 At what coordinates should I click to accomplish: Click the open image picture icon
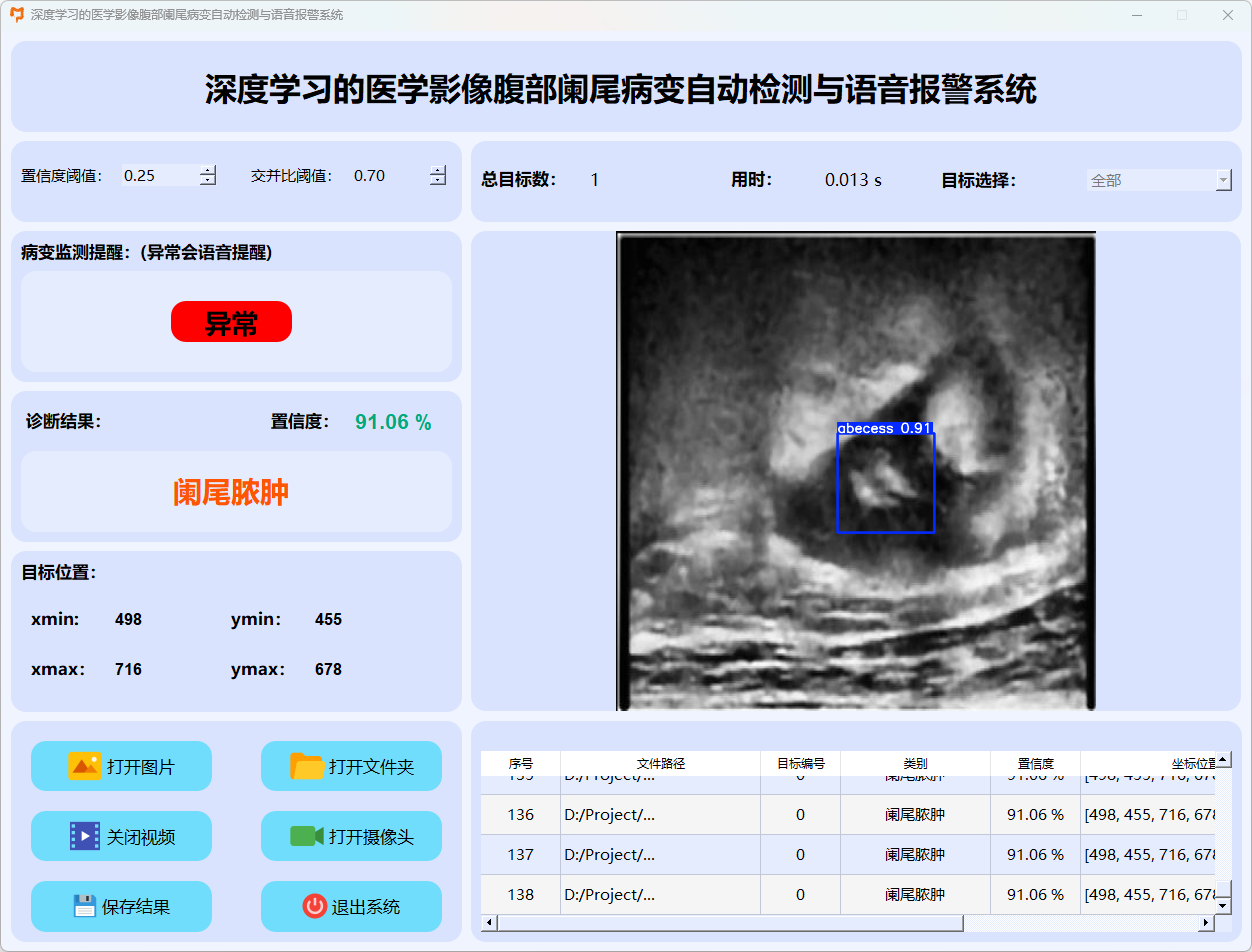[x=84, y=766]
